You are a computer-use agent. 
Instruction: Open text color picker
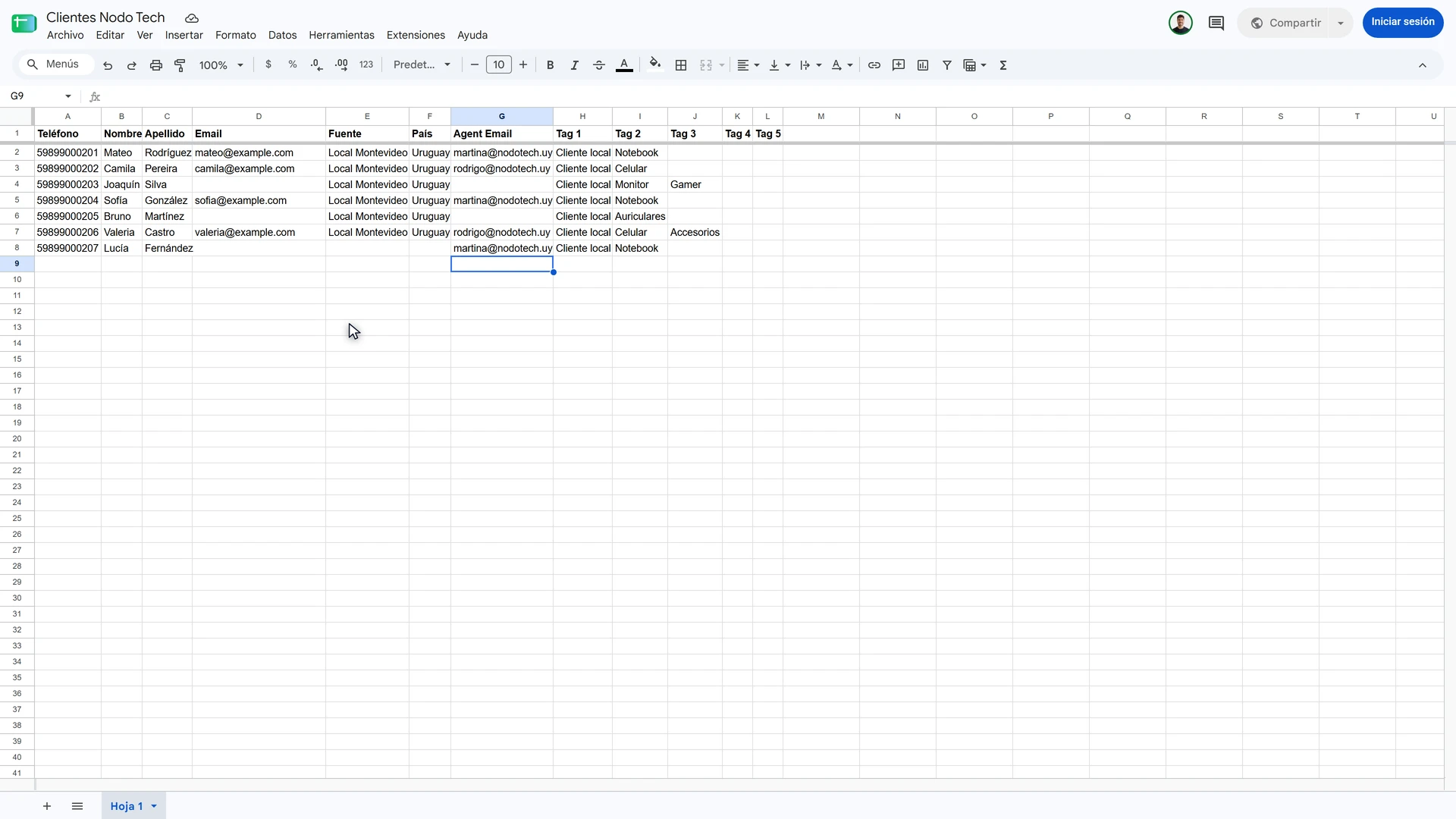tap(624, 65)
